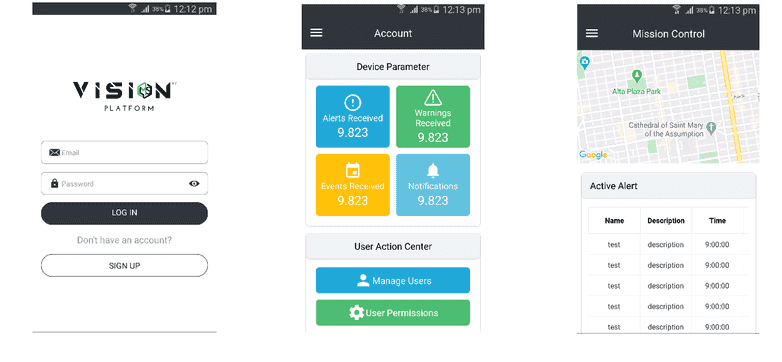782x362 pixels.
Task: Open User Permissions button
Action: (392, 313)
